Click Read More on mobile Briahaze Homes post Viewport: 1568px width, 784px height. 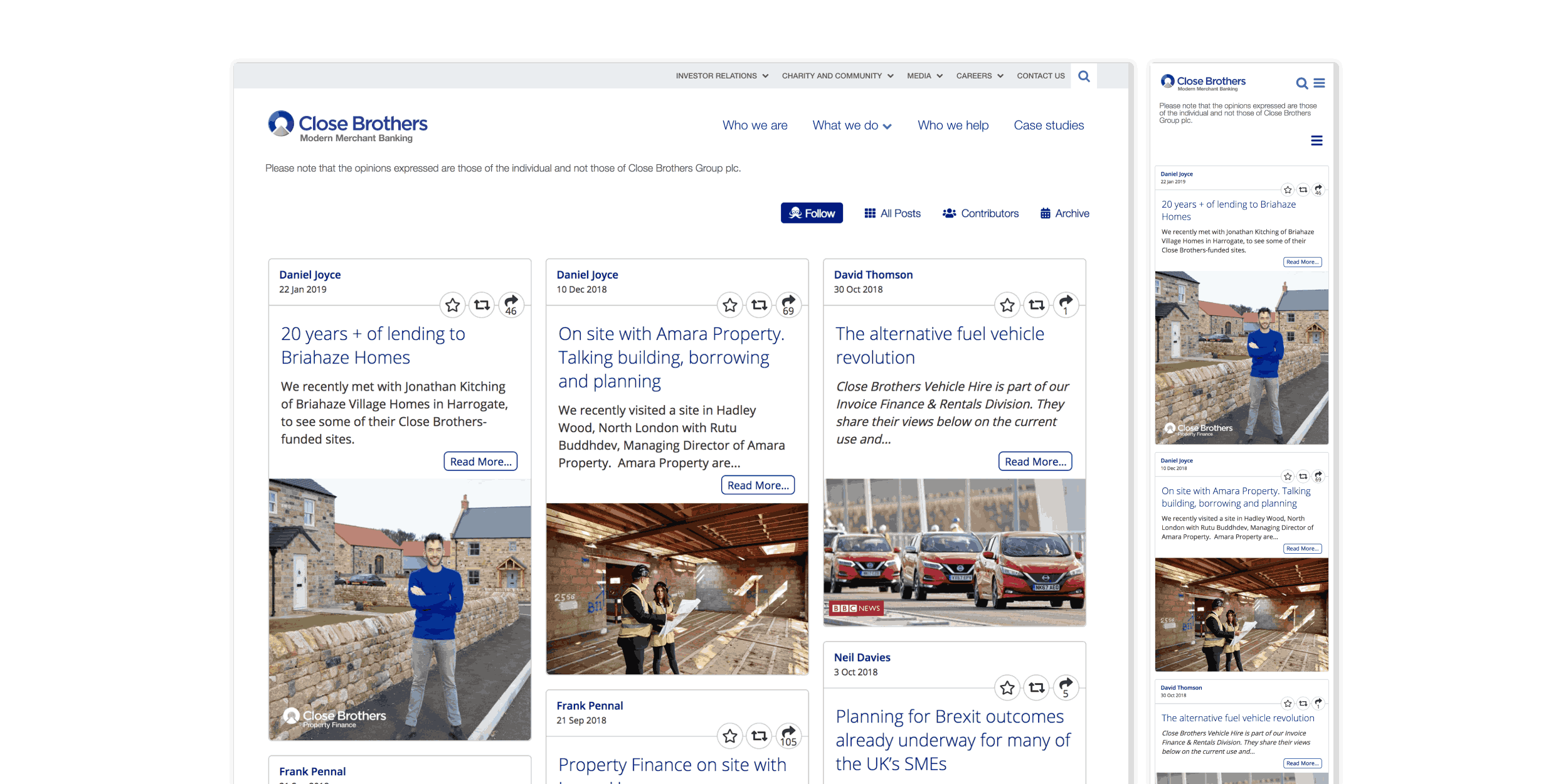pos(1303,262)
